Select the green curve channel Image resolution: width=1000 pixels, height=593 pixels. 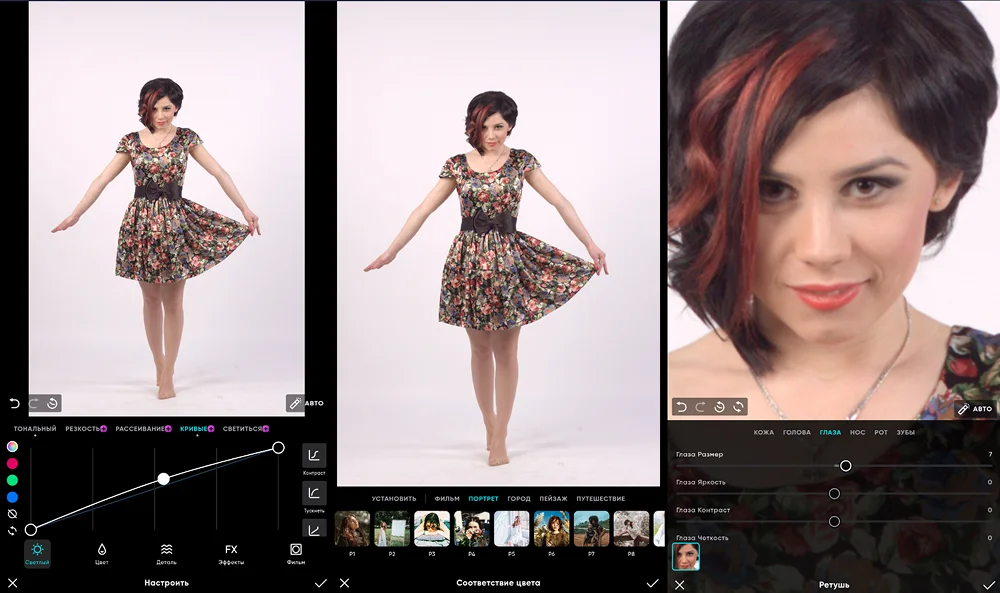click(x=12, y=480)
